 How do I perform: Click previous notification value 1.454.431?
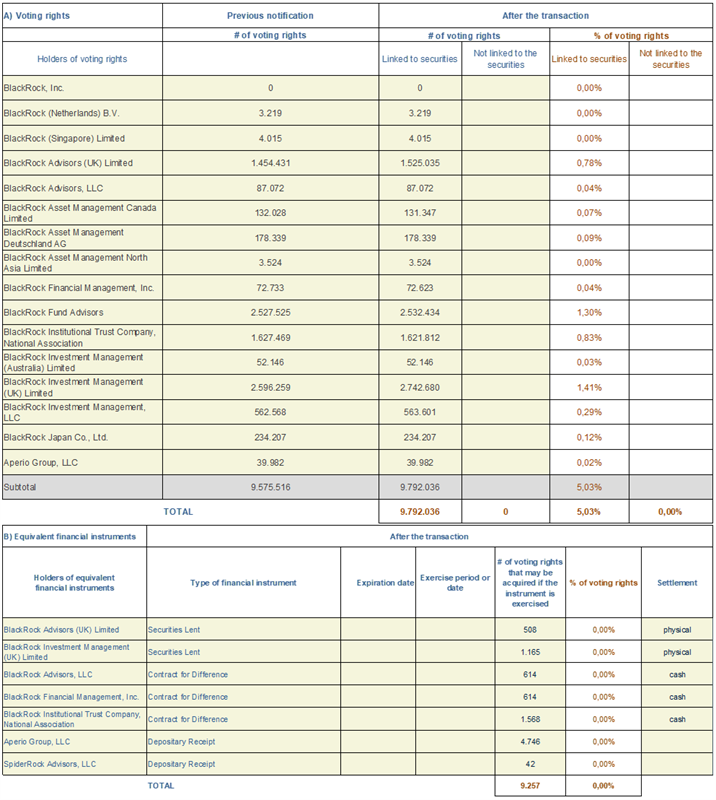click(x=270, y=163)
